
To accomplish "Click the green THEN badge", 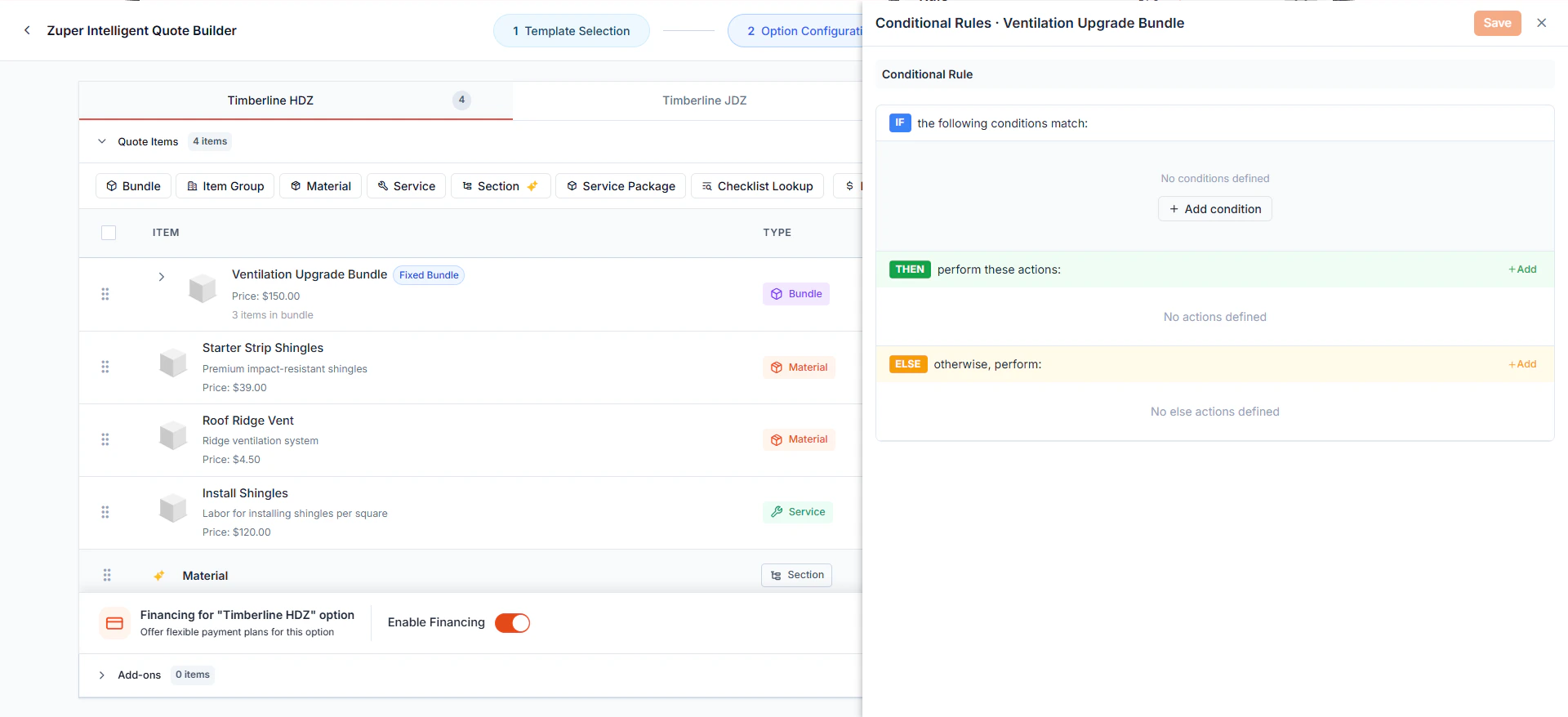I will pos(910,269).
